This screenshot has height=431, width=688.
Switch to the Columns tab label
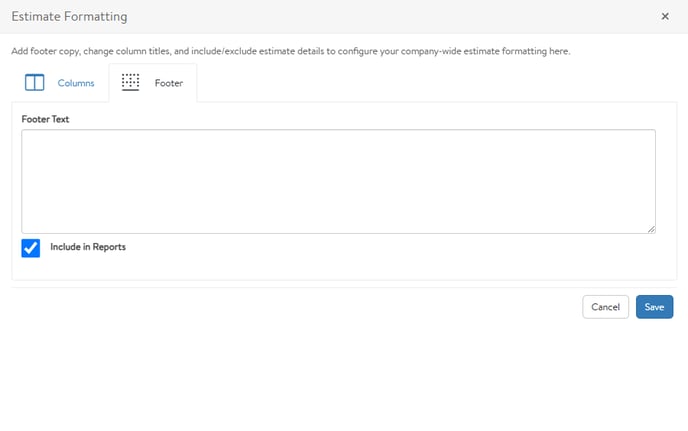[76, 83]
